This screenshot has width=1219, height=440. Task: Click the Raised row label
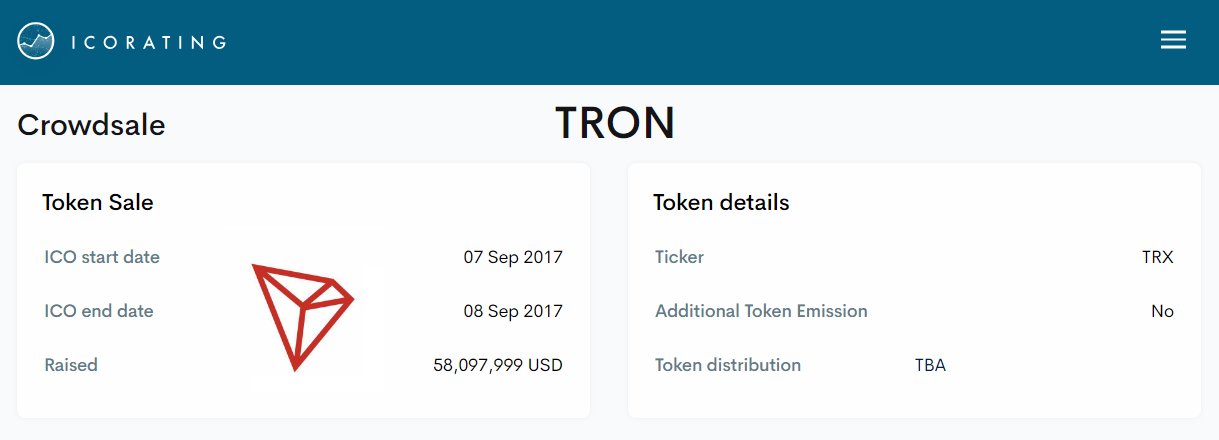click(x=71, y=365)
